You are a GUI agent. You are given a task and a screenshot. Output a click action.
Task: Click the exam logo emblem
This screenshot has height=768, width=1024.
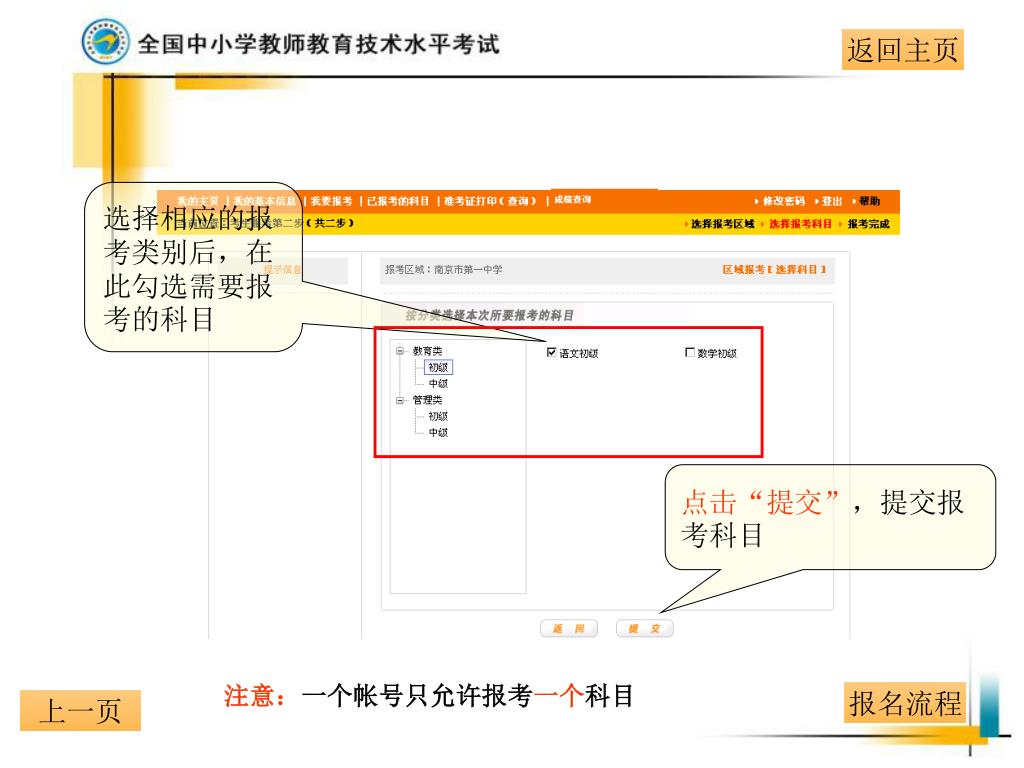pyautogui.click(x=105, y=41)
